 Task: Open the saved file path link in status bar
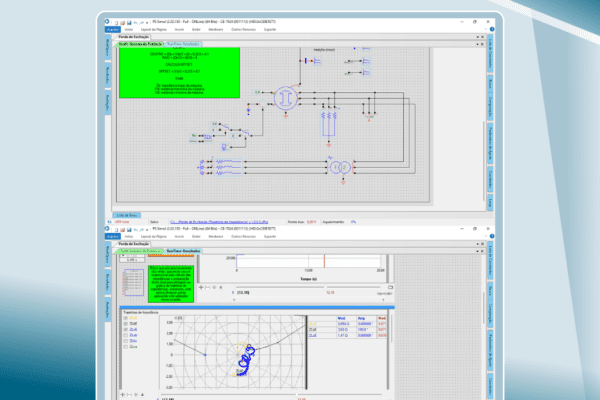tap(219, 222)
